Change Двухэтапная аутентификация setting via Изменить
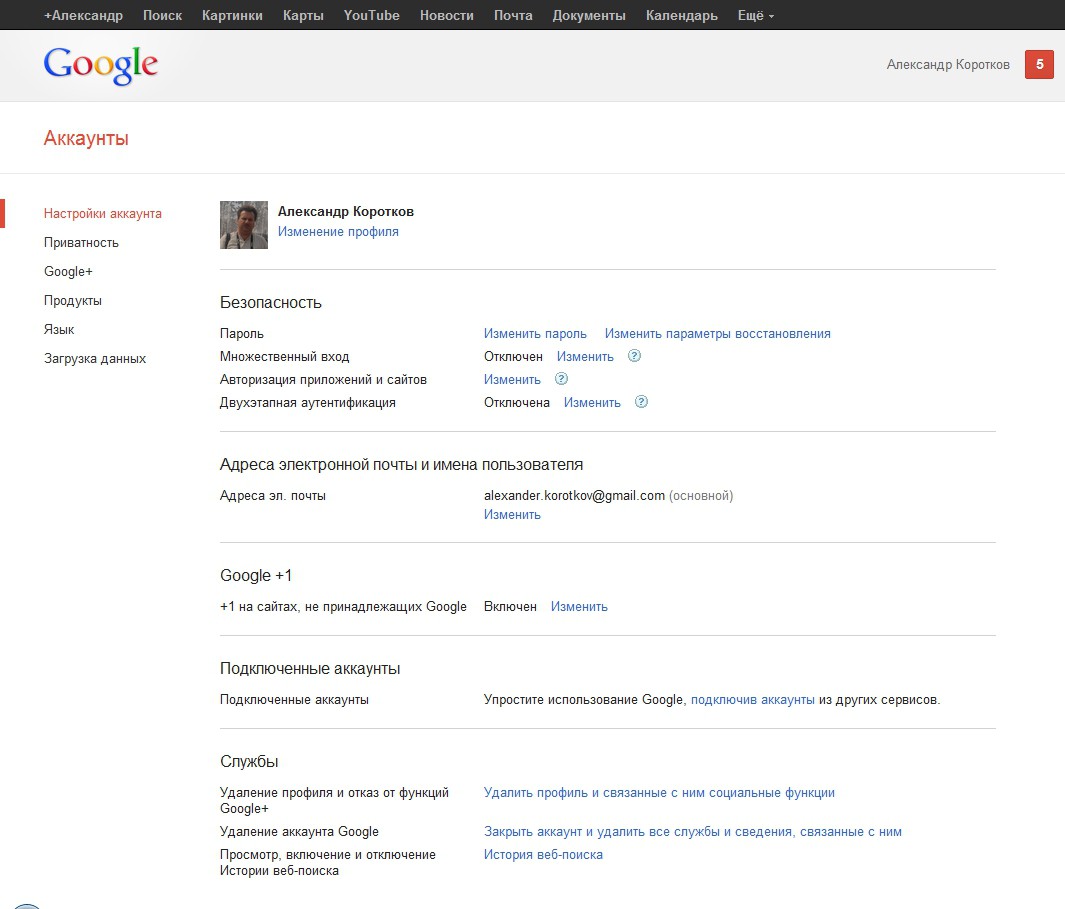The image size is (1065, 909). (x=592, y=403)
